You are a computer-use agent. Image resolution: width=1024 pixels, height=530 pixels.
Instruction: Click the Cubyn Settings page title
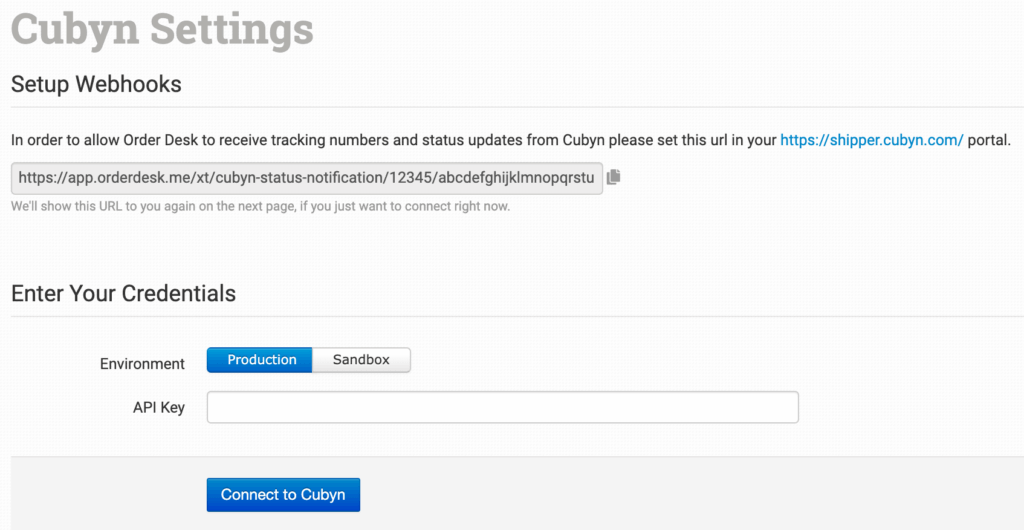tap(162, 29)
